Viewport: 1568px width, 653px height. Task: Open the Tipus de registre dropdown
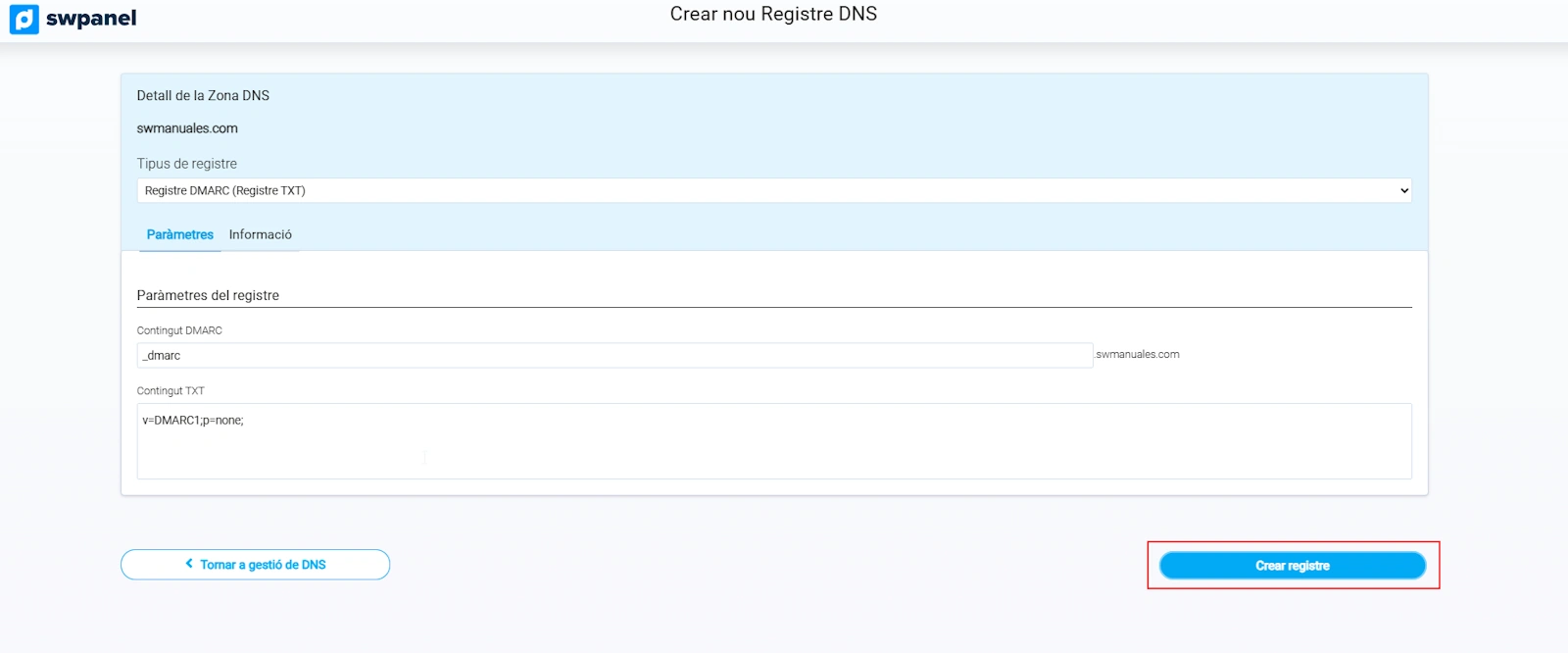[772, 190]
